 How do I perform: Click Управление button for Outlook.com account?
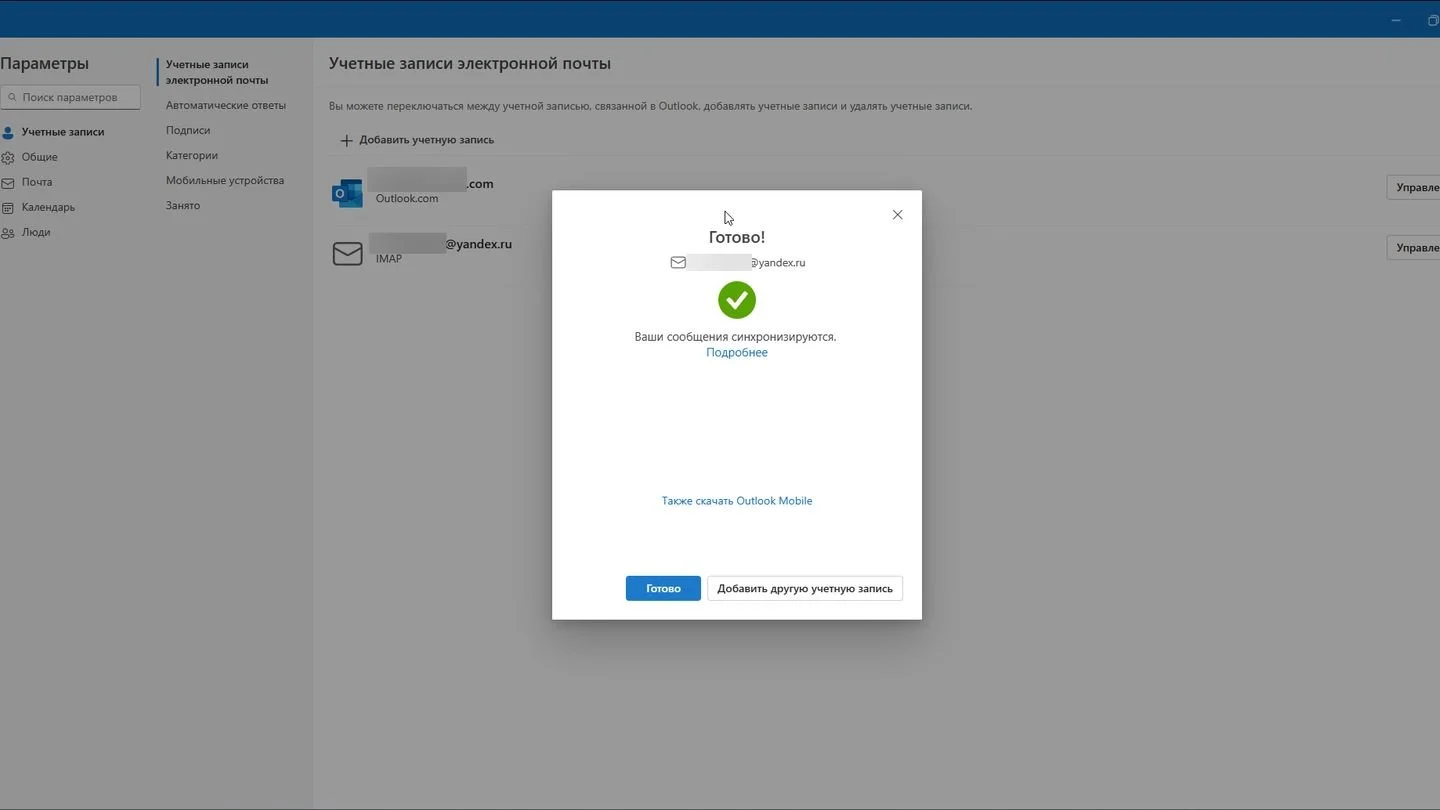click(1413, 187)
